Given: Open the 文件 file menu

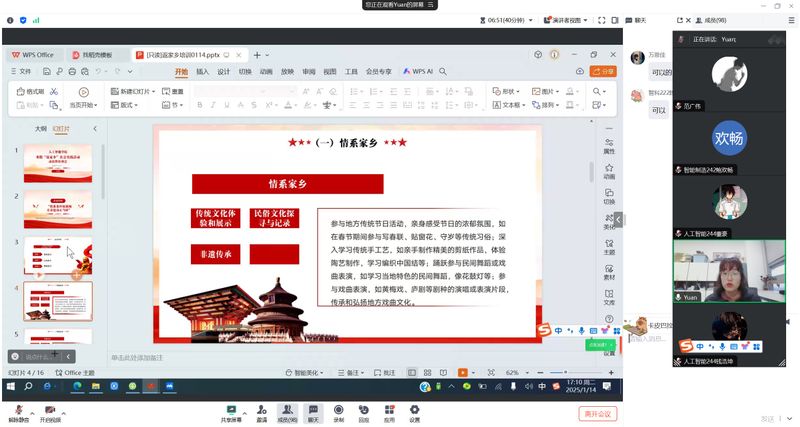Looking at the screenshot, I should pos(26,72).
